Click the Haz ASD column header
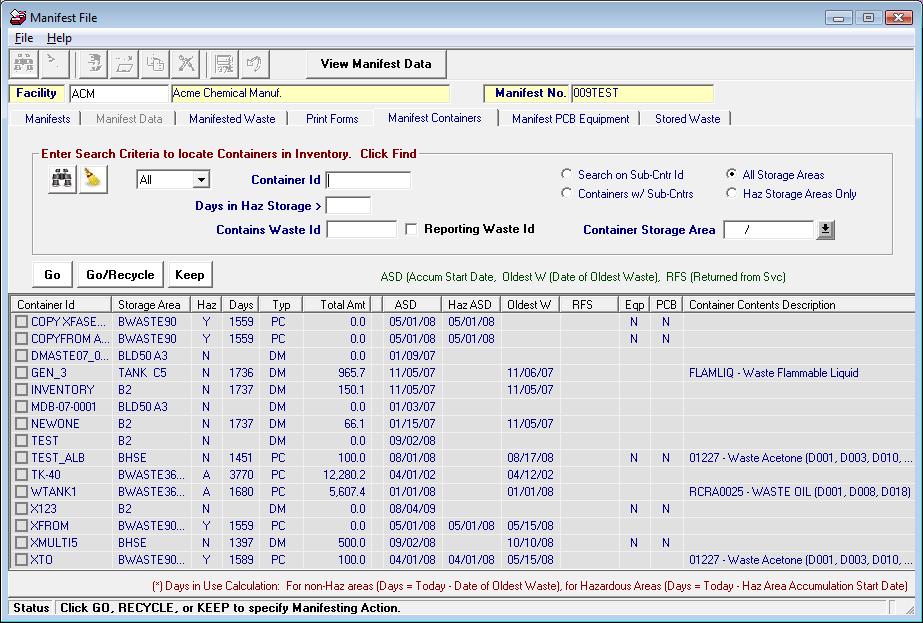Viewport: 923px width, 623px height. [470, 304]
